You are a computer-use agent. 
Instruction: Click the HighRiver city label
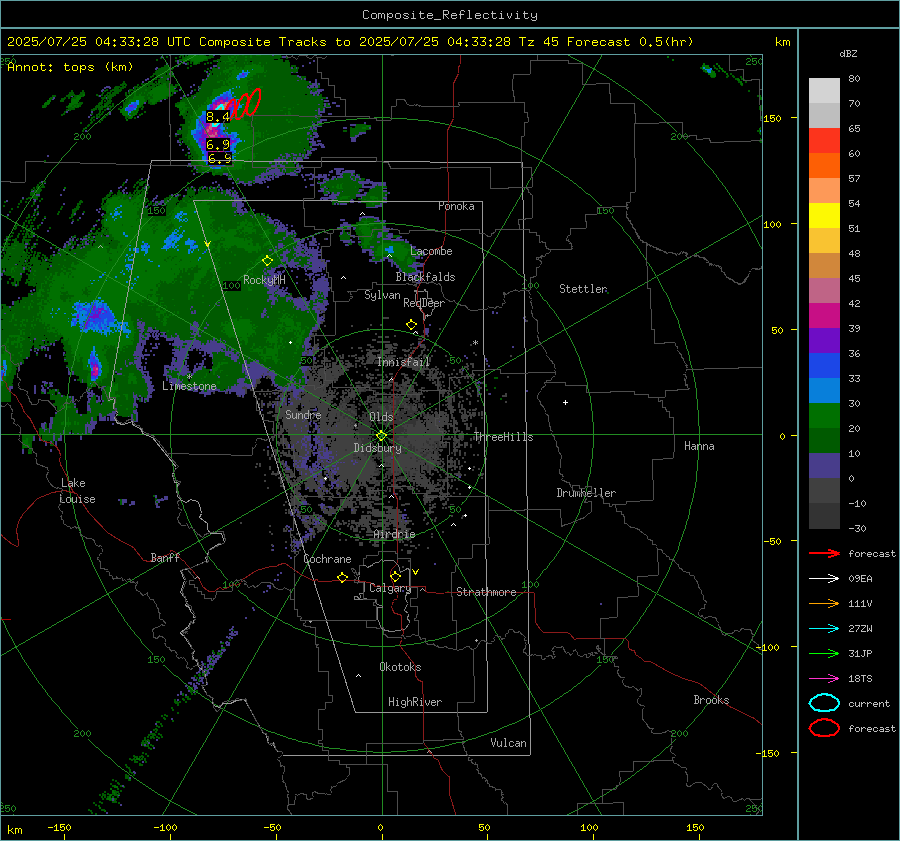(415, 702)
